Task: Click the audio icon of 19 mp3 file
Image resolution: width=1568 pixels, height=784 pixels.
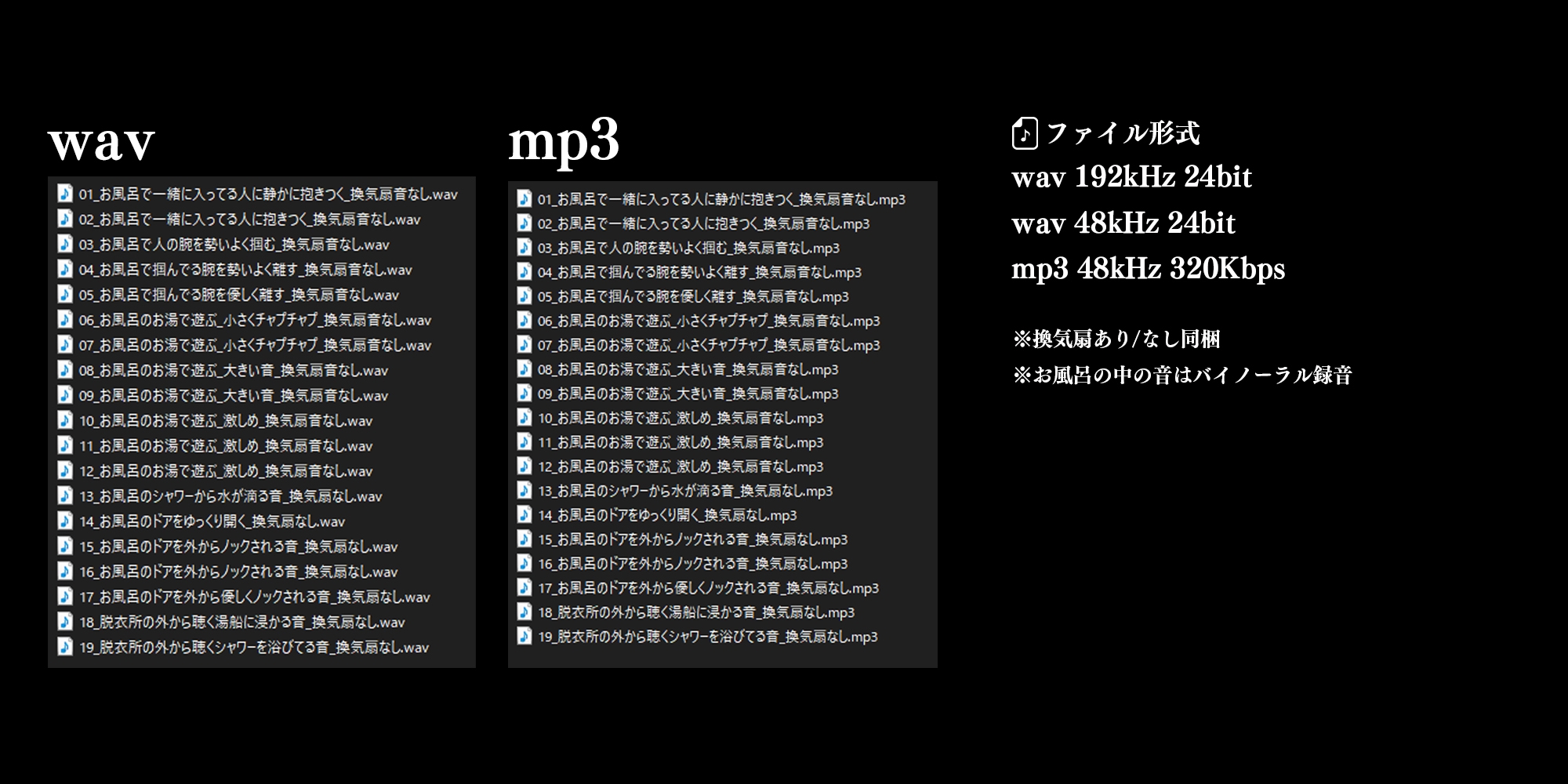Action: [524, 637]
